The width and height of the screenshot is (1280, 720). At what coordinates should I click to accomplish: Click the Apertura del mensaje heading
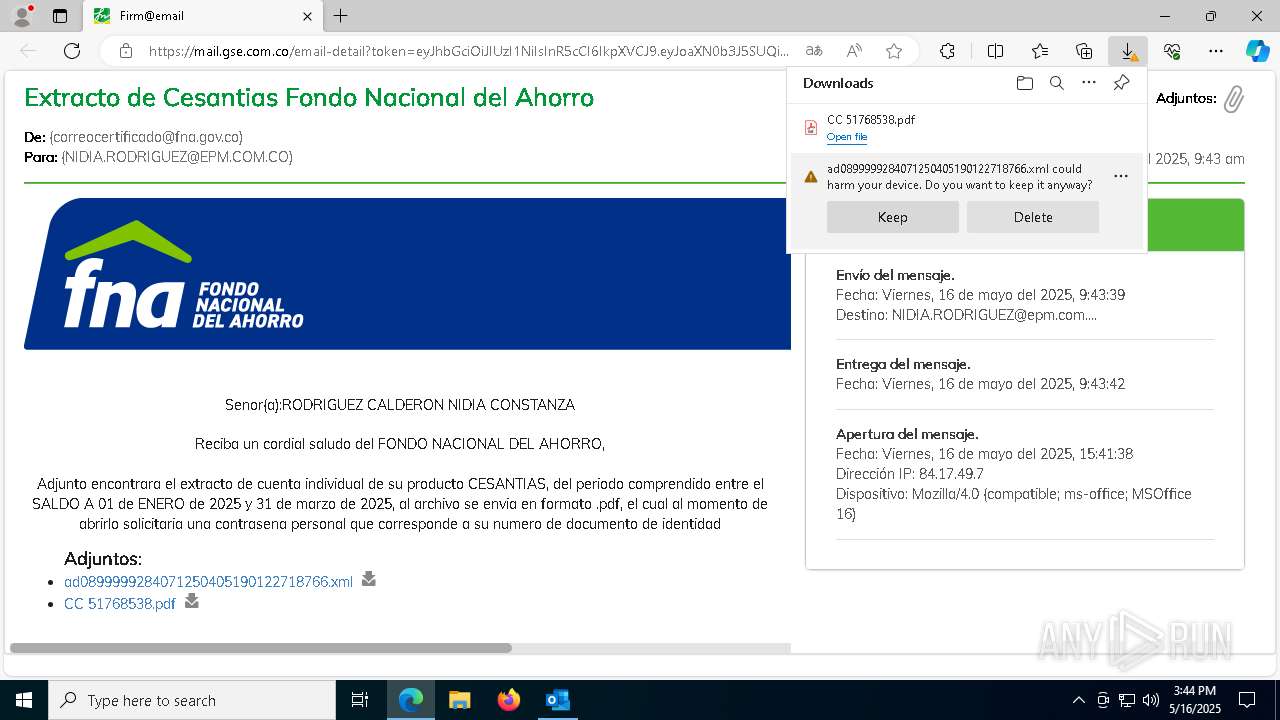(x=907, y=434)
